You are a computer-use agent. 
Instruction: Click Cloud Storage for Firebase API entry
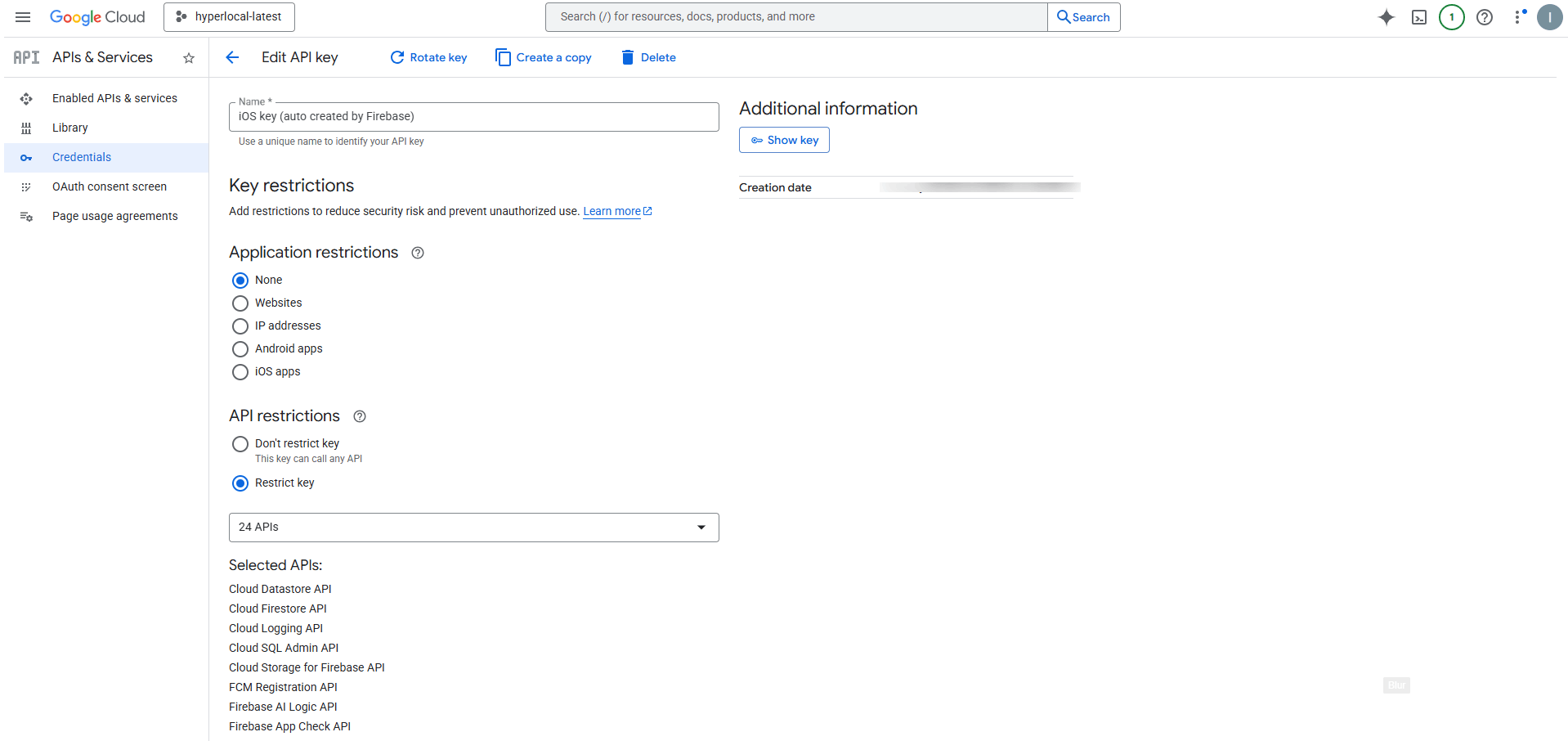click(x=307, y=667)
